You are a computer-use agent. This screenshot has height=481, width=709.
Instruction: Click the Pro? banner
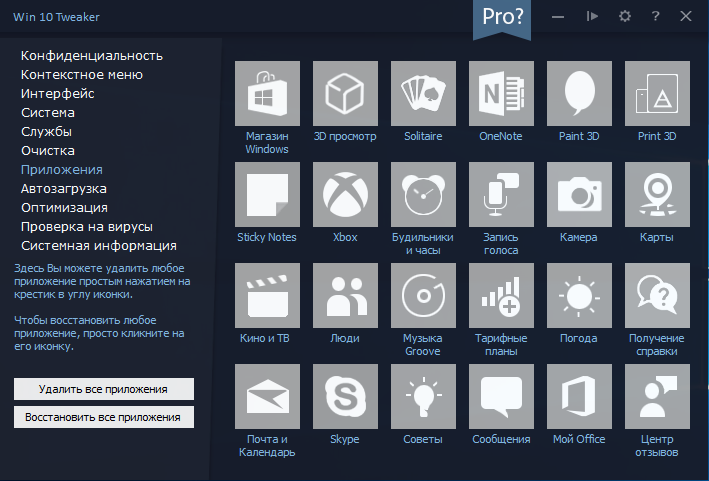pyautogui.click(x=502, y=18)
